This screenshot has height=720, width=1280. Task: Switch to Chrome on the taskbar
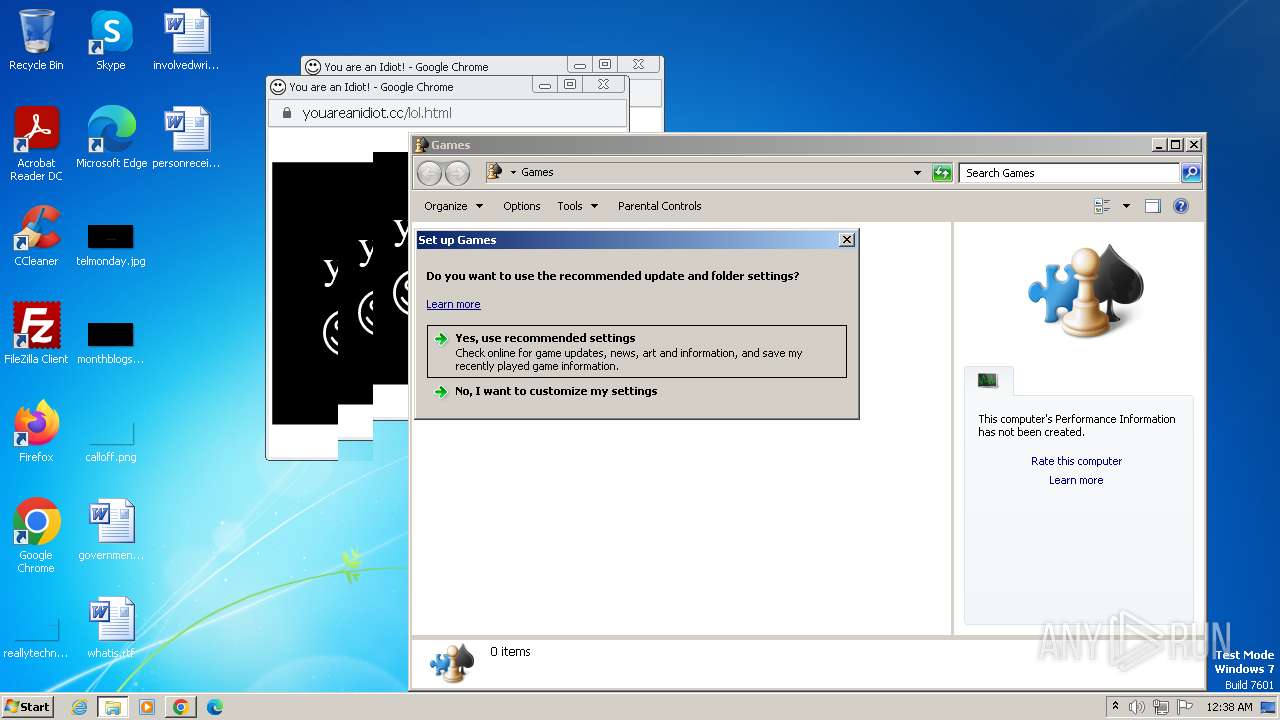[x=181, y=707]
